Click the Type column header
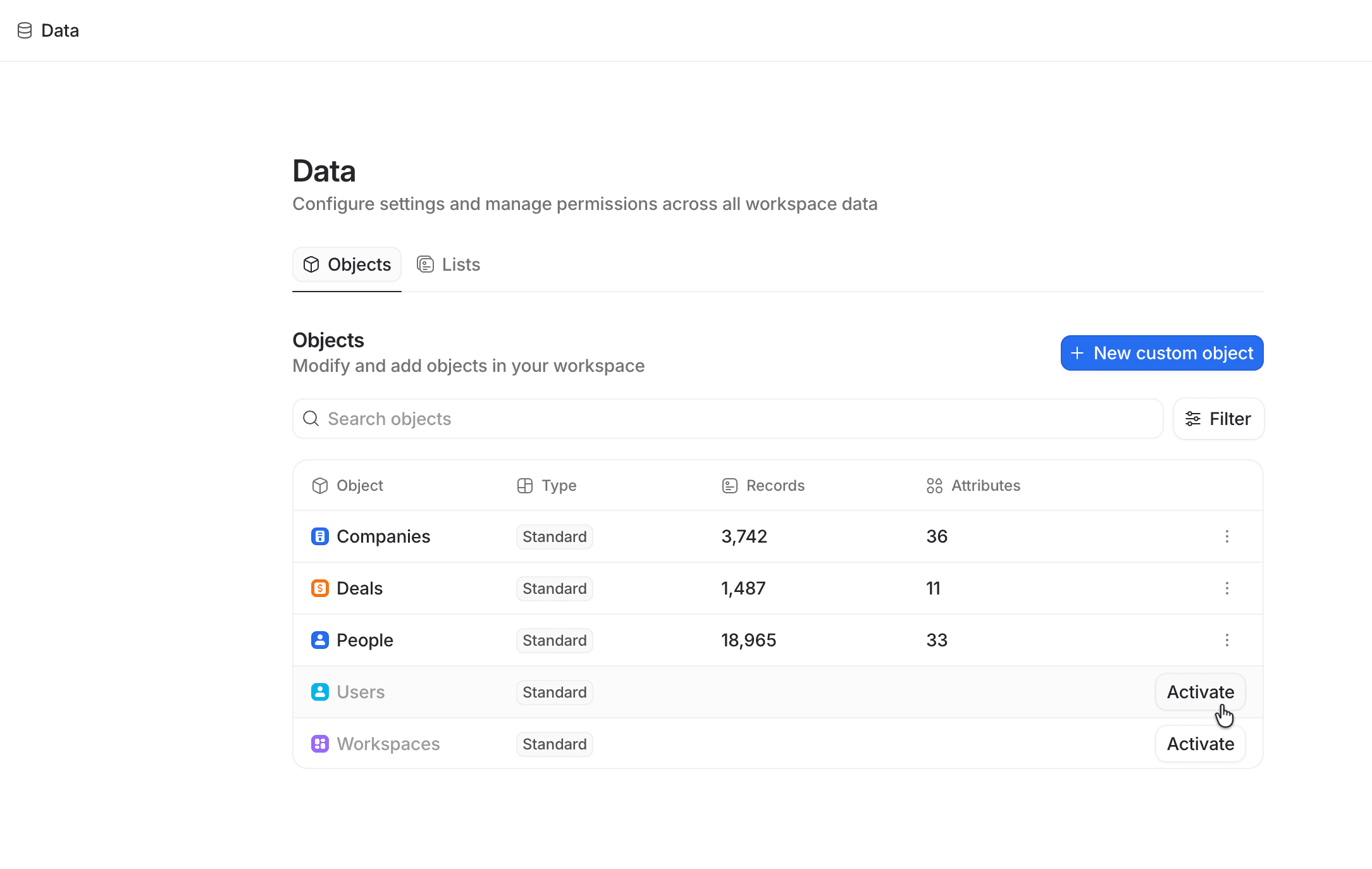The width and height of the screenshot is (1372, 869). [547, 486]
